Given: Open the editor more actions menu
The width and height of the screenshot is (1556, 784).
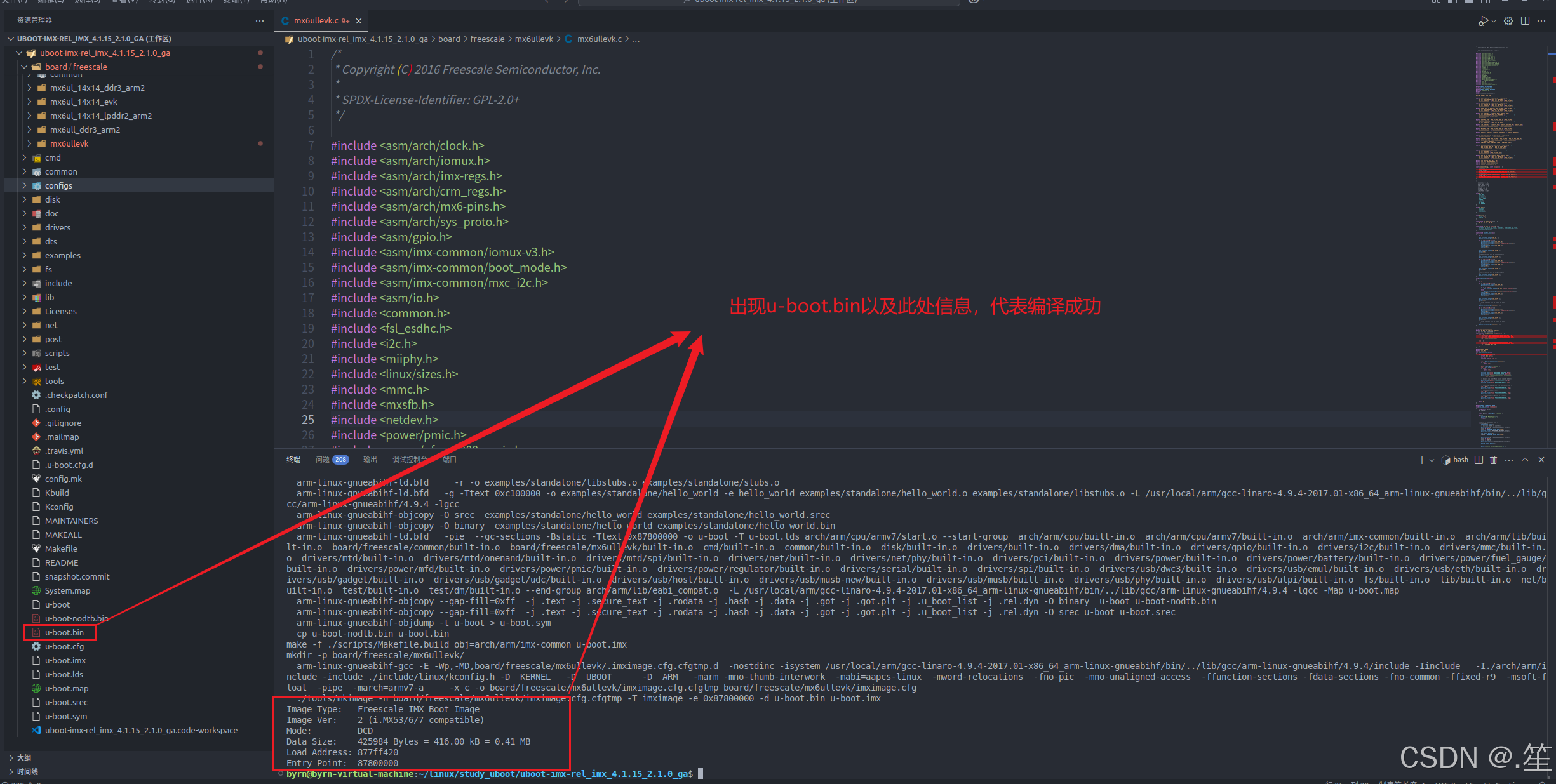Looking at the screenshot, I should pyautogui.click(x=1542, y=21).
